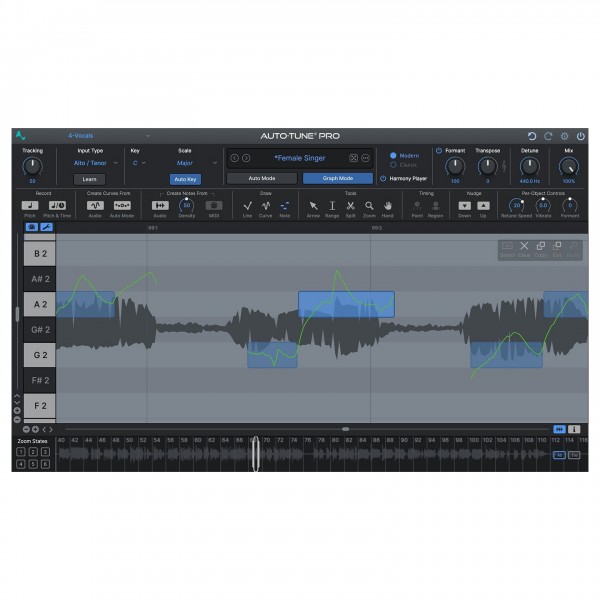Click the Learn button
The height and width of the screenshot is (600, 600).
point(90,179)
